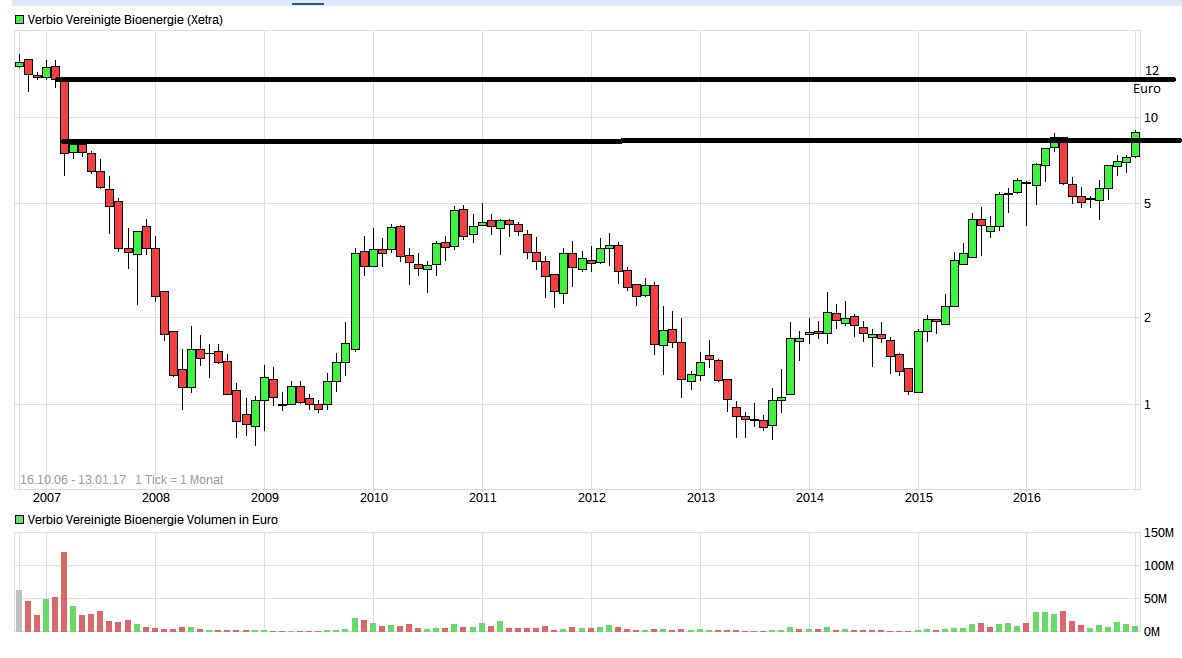Jump to the 2010 year label on the time axis
1182x658 pixels.
[x=373, y=497]
